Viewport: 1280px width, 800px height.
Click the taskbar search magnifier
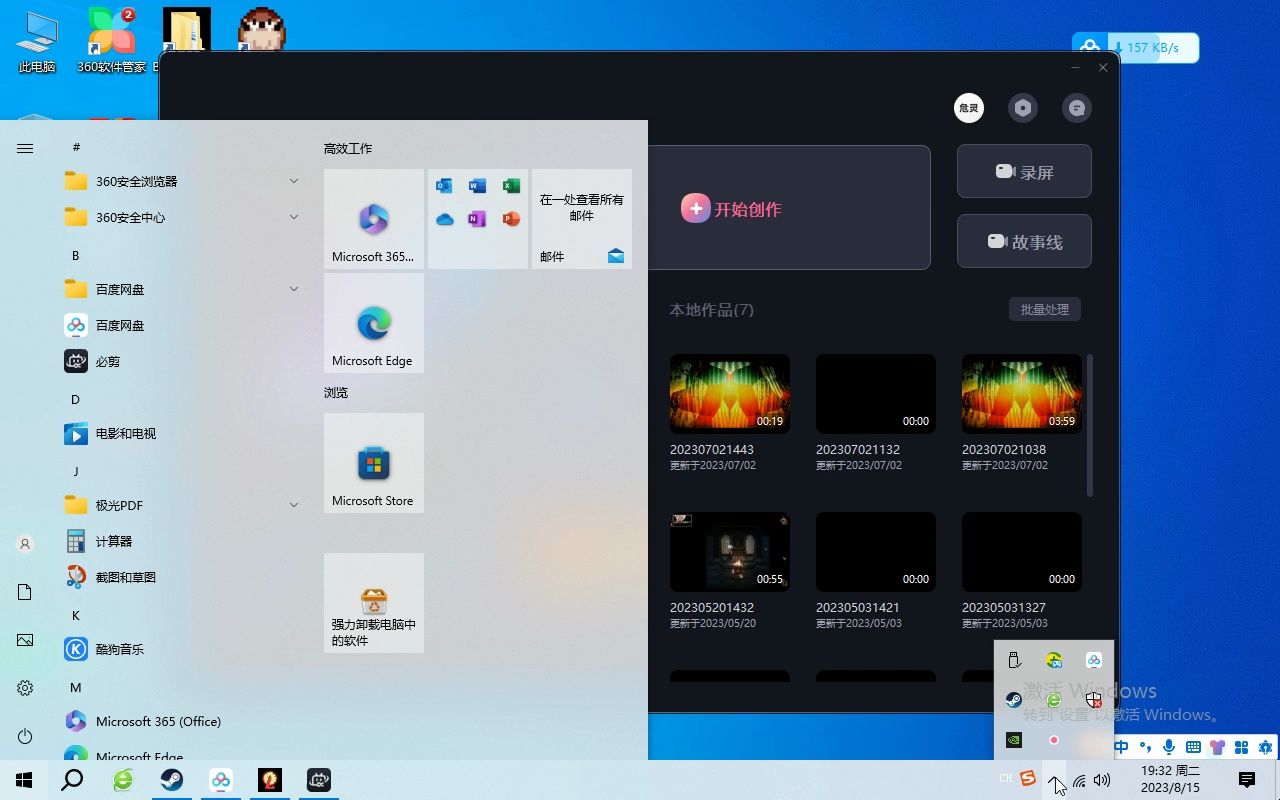pos(72,780)
